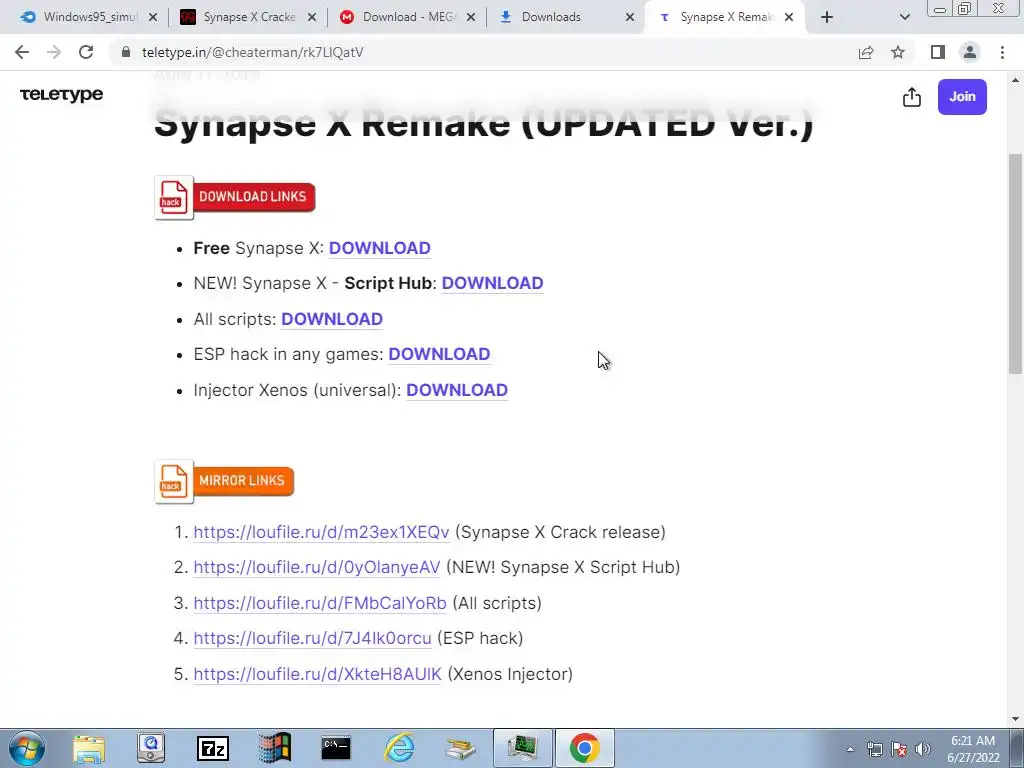
Task: Click the Chrome taskbar icon
Action: 584,748
